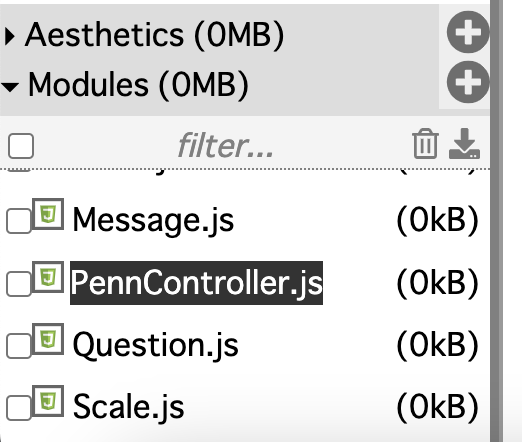Image resolution: width=522 pixels, height=442 pixels.
Task: Tick the checkbox beside Message.js
Action: pyautogui.click(x=19, y=221)
